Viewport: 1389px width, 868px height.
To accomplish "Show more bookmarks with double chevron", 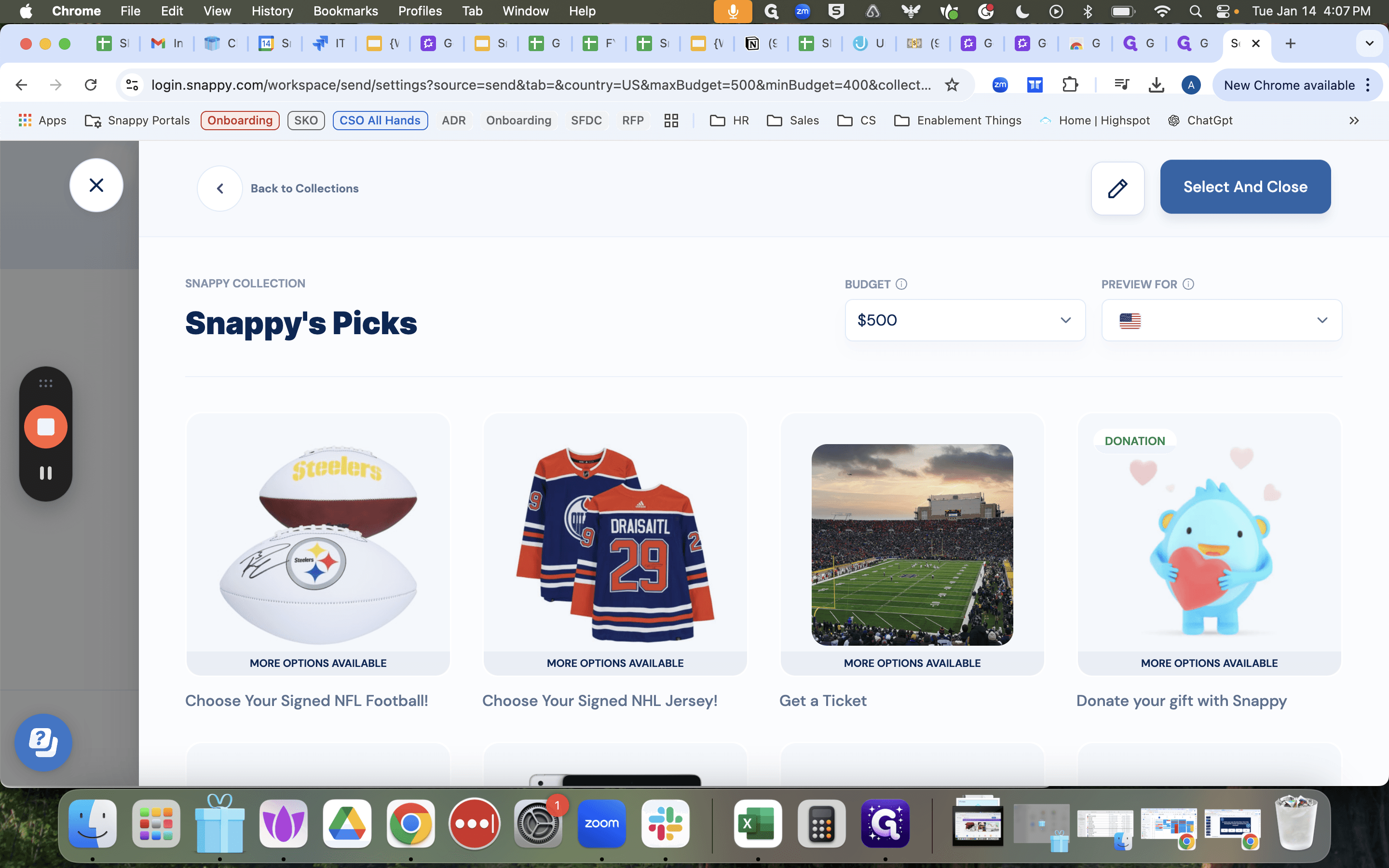I will pyautogui.click(x=1354, y=120).
